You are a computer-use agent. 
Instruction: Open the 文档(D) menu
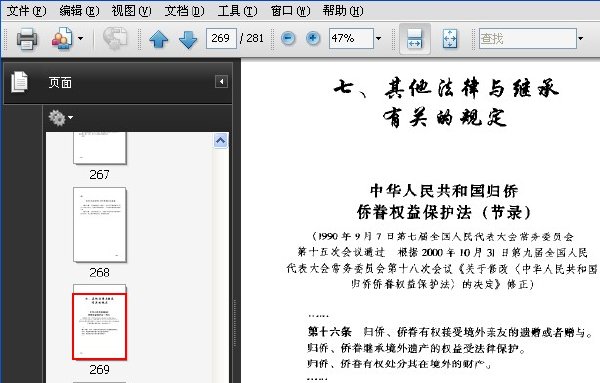[x=184, y=11]
